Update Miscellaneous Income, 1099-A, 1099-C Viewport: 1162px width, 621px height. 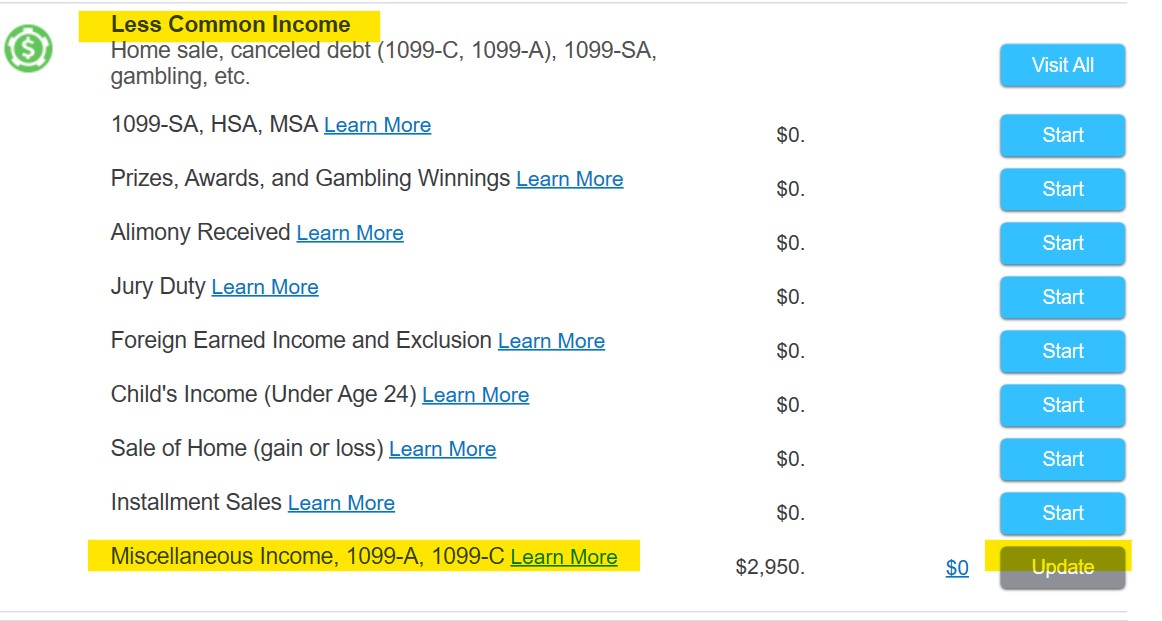pyautogui.click(x=1062, y=568)
